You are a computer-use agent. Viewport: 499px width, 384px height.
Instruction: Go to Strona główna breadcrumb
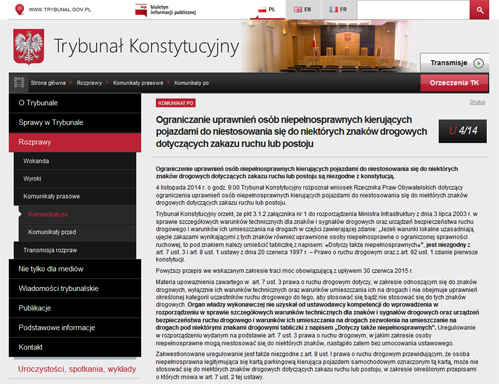click(48, 83)
